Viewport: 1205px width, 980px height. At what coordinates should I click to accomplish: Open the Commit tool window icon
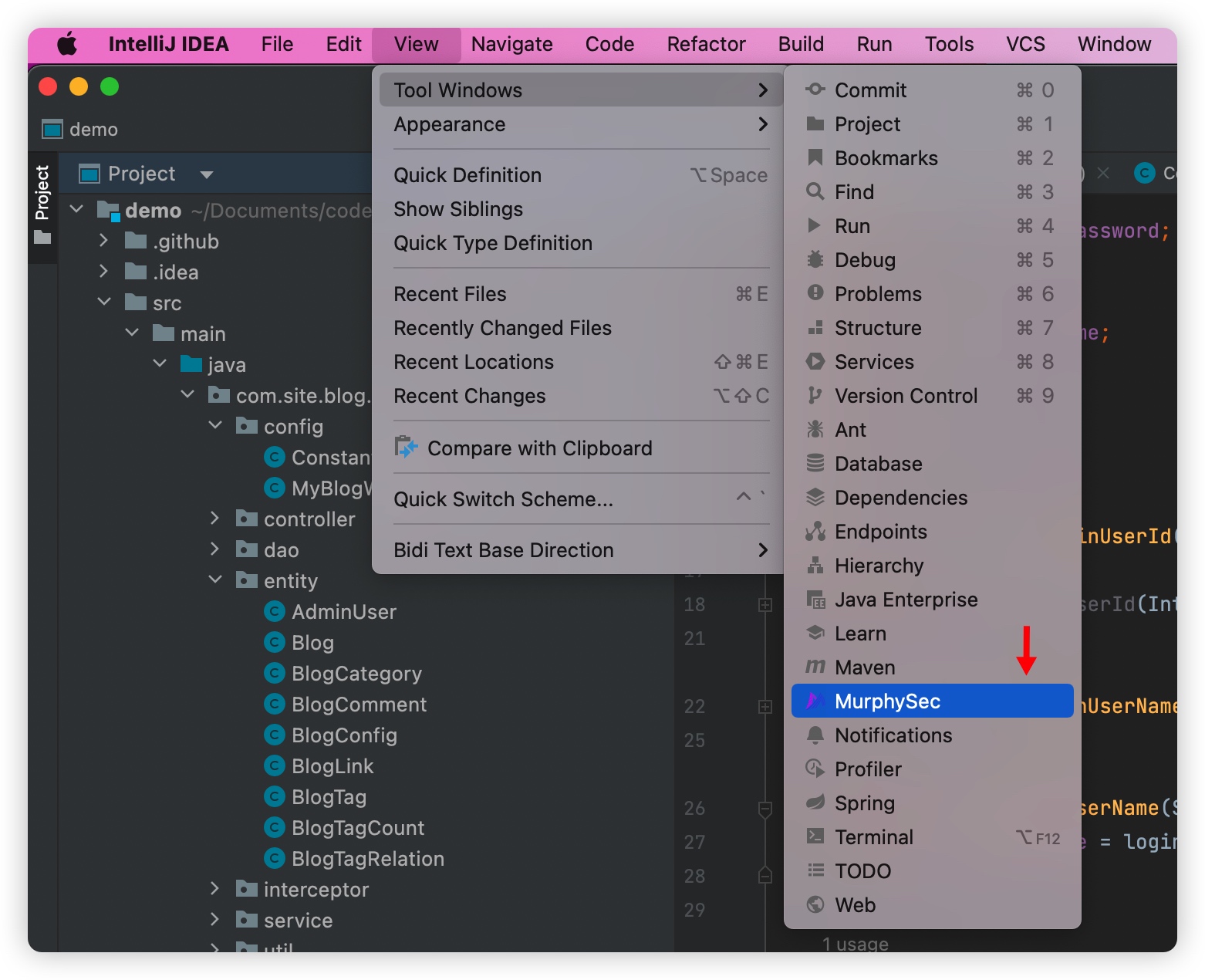(x=815, y=90)
